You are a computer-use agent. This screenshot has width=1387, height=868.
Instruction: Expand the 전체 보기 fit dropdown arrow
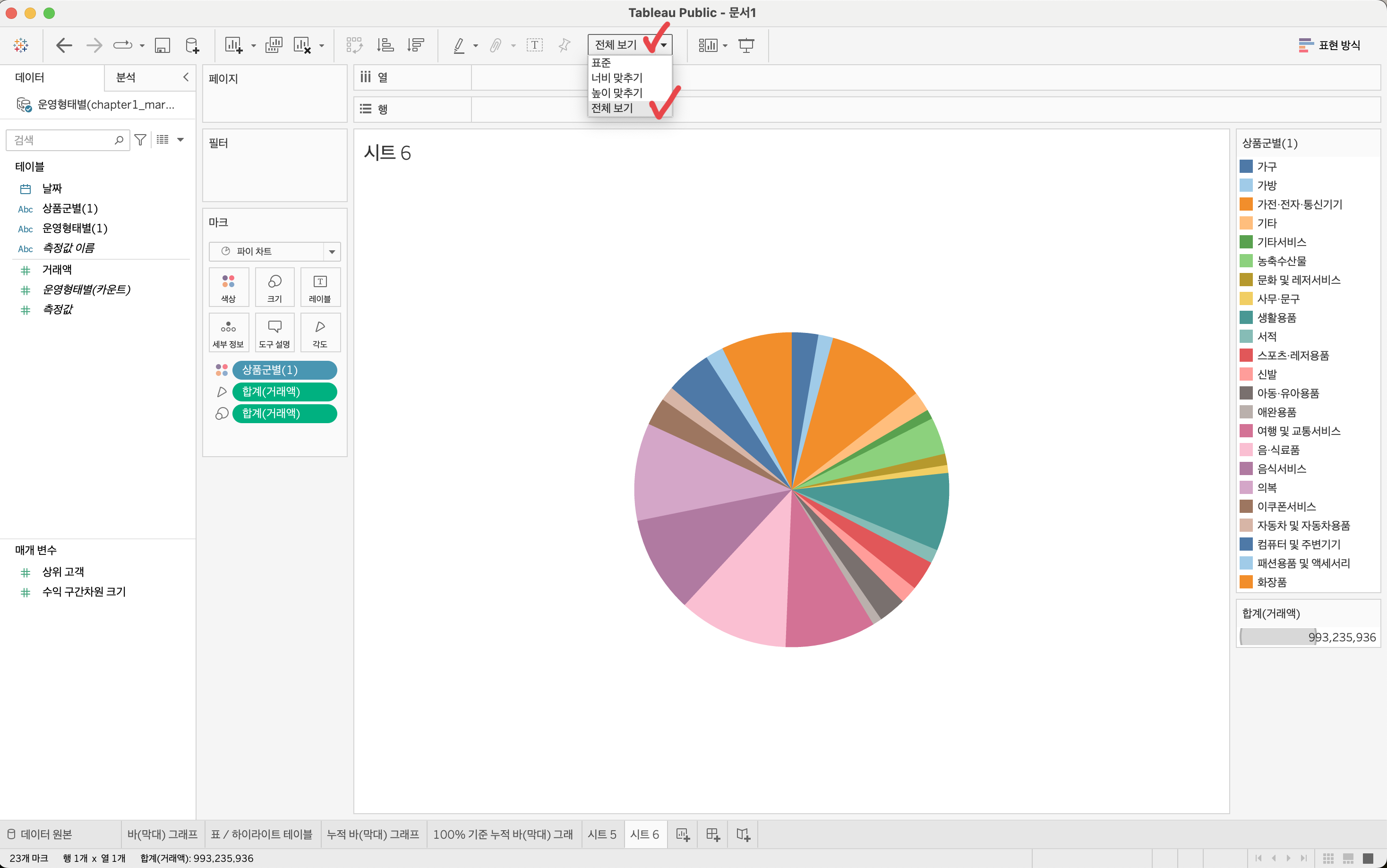click(664, 45)
